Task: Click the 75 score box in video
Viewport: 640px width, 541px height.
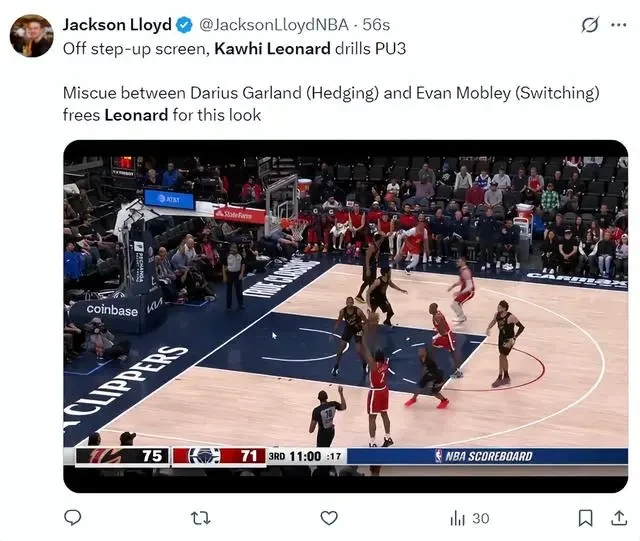Action: (122, 456)
